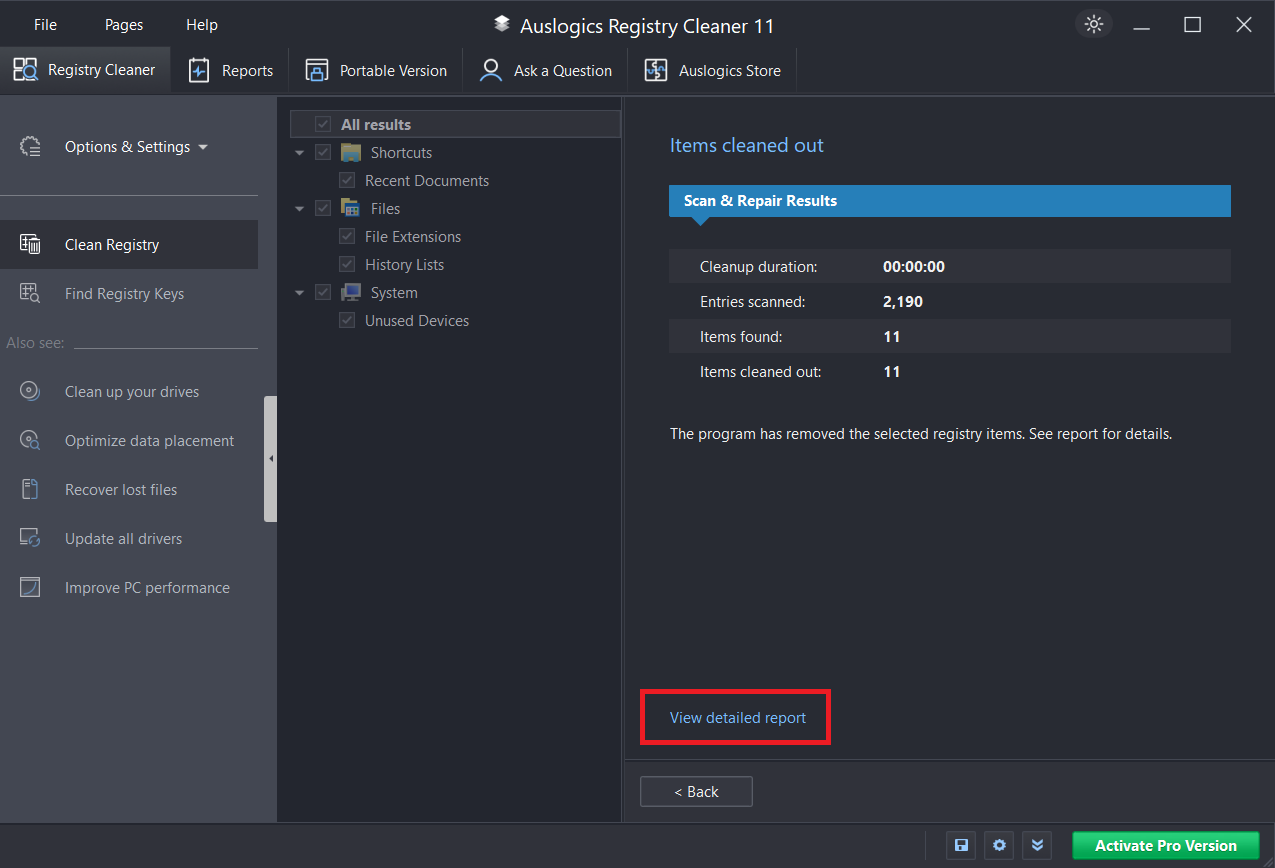Toggle the All results checkbox
Screen dimensions: 1275x868
[x=323, y=125]
